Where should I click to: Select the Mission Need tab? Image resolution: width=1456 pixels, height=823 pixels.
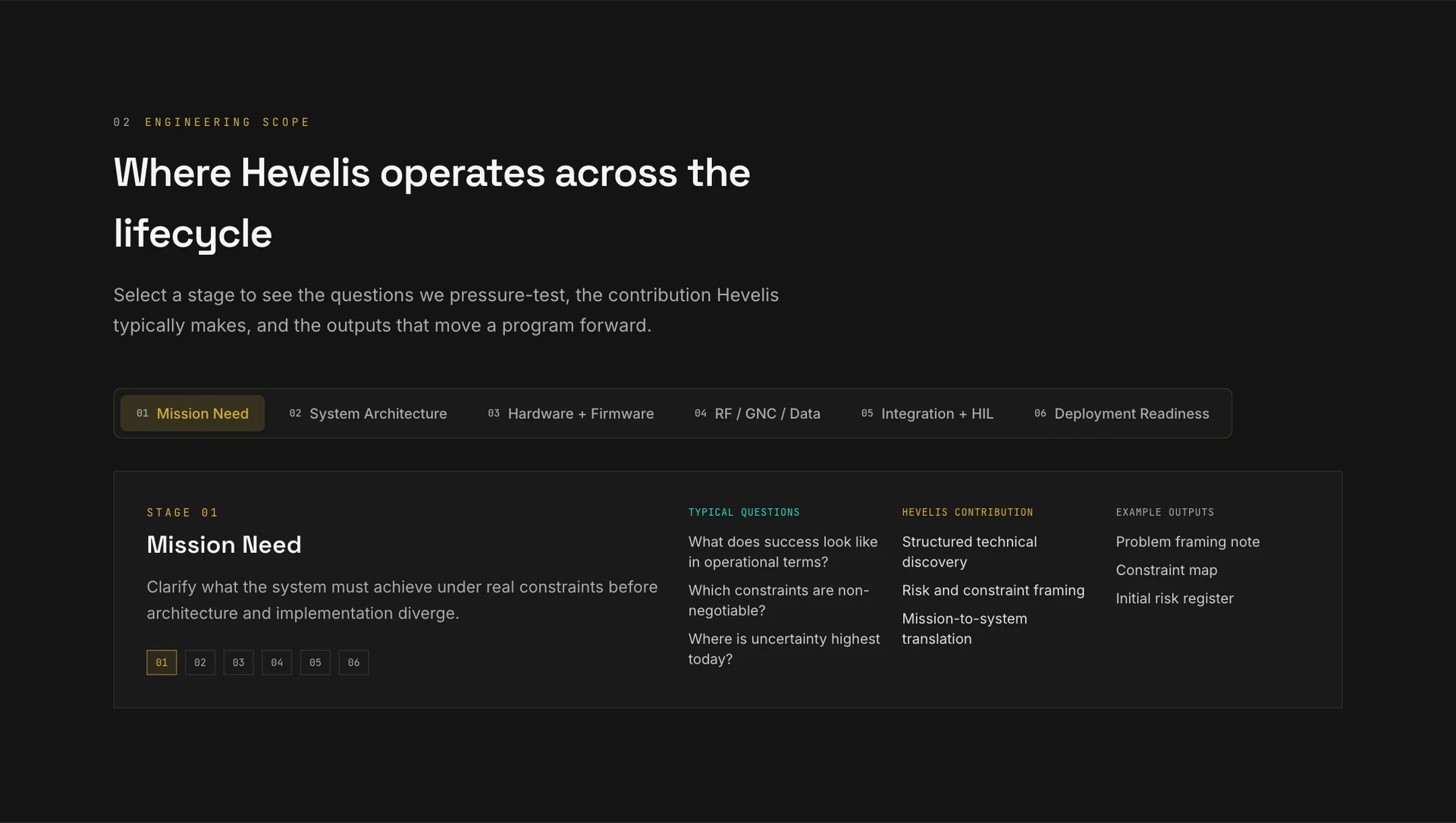(x=193, y=413)
